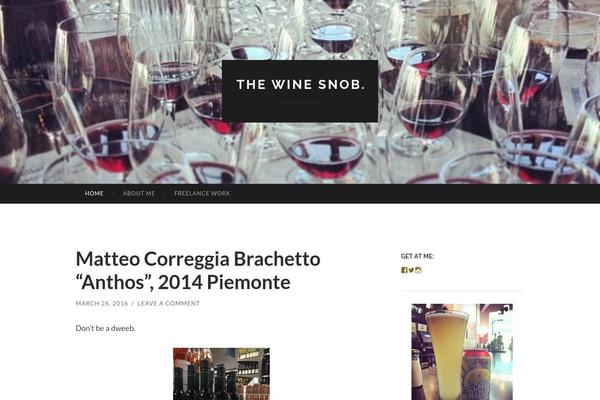Click the line under site title

click(x=300, y=103)
